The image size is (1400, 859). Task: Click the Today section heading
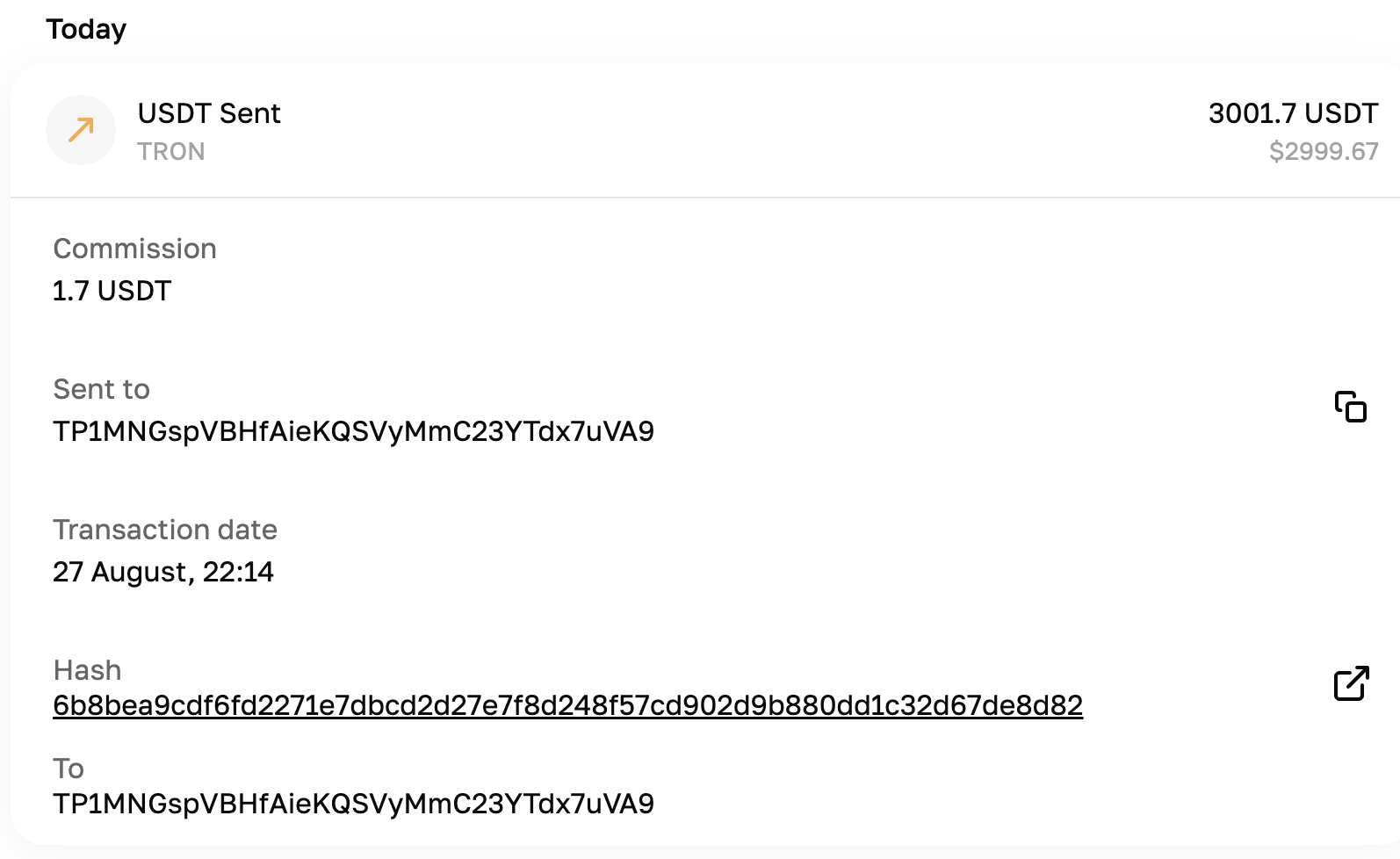86,29
